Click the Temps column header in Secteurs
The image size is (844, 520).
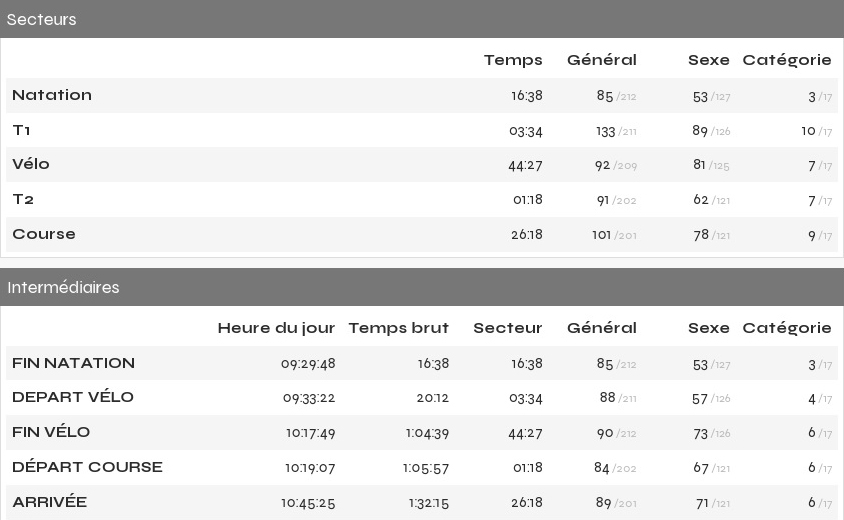point(513,60)
